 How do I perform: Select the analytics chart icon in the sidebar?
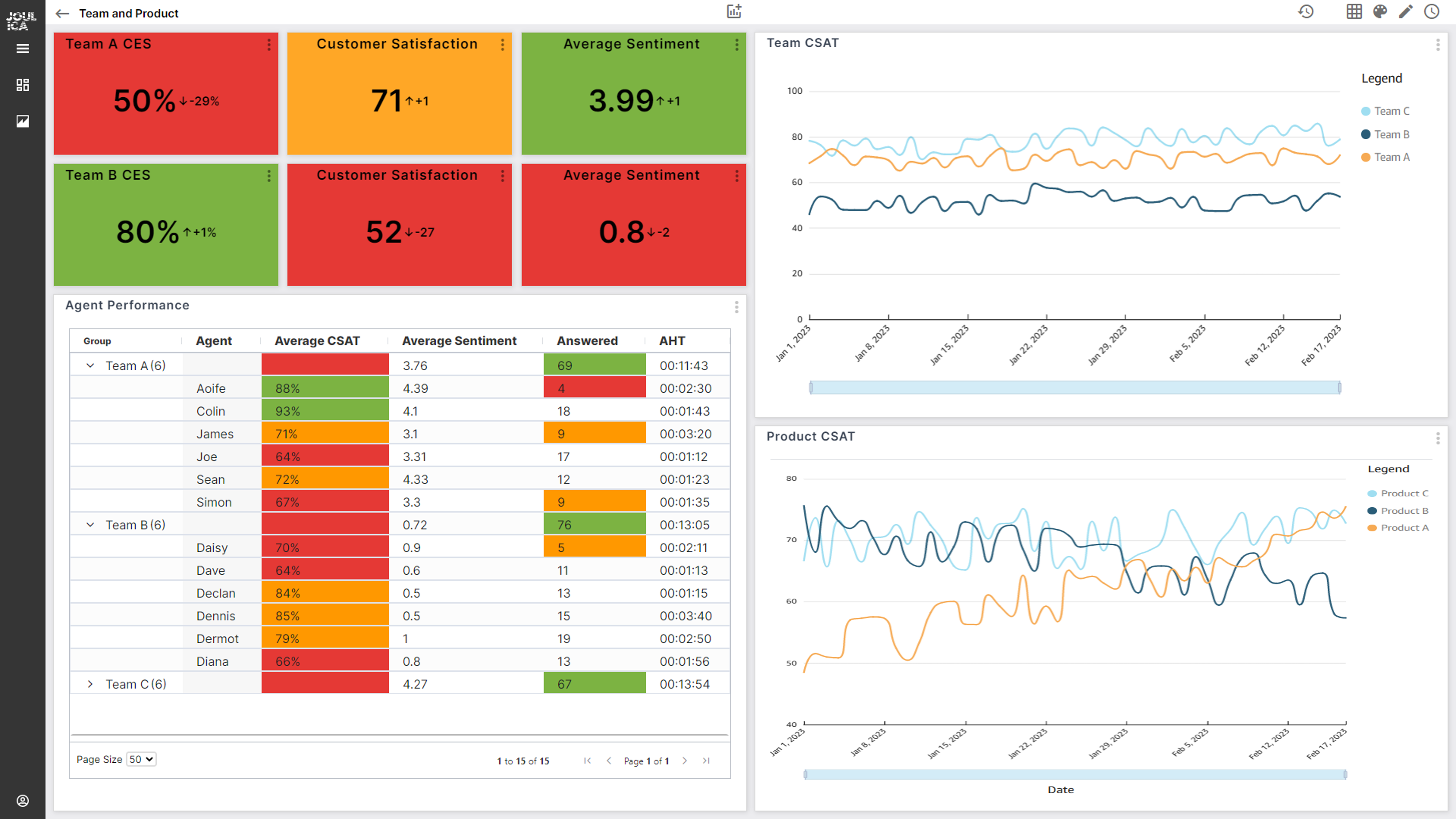pos(23,121)
